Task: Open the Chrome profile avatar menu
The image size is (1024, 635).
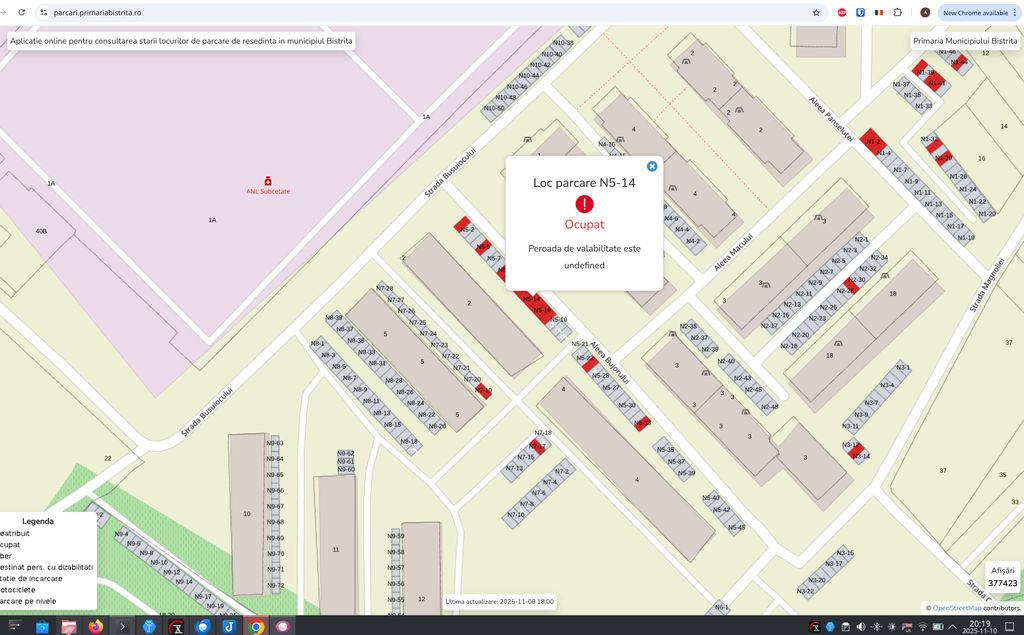Action: (x=925, y=13)
